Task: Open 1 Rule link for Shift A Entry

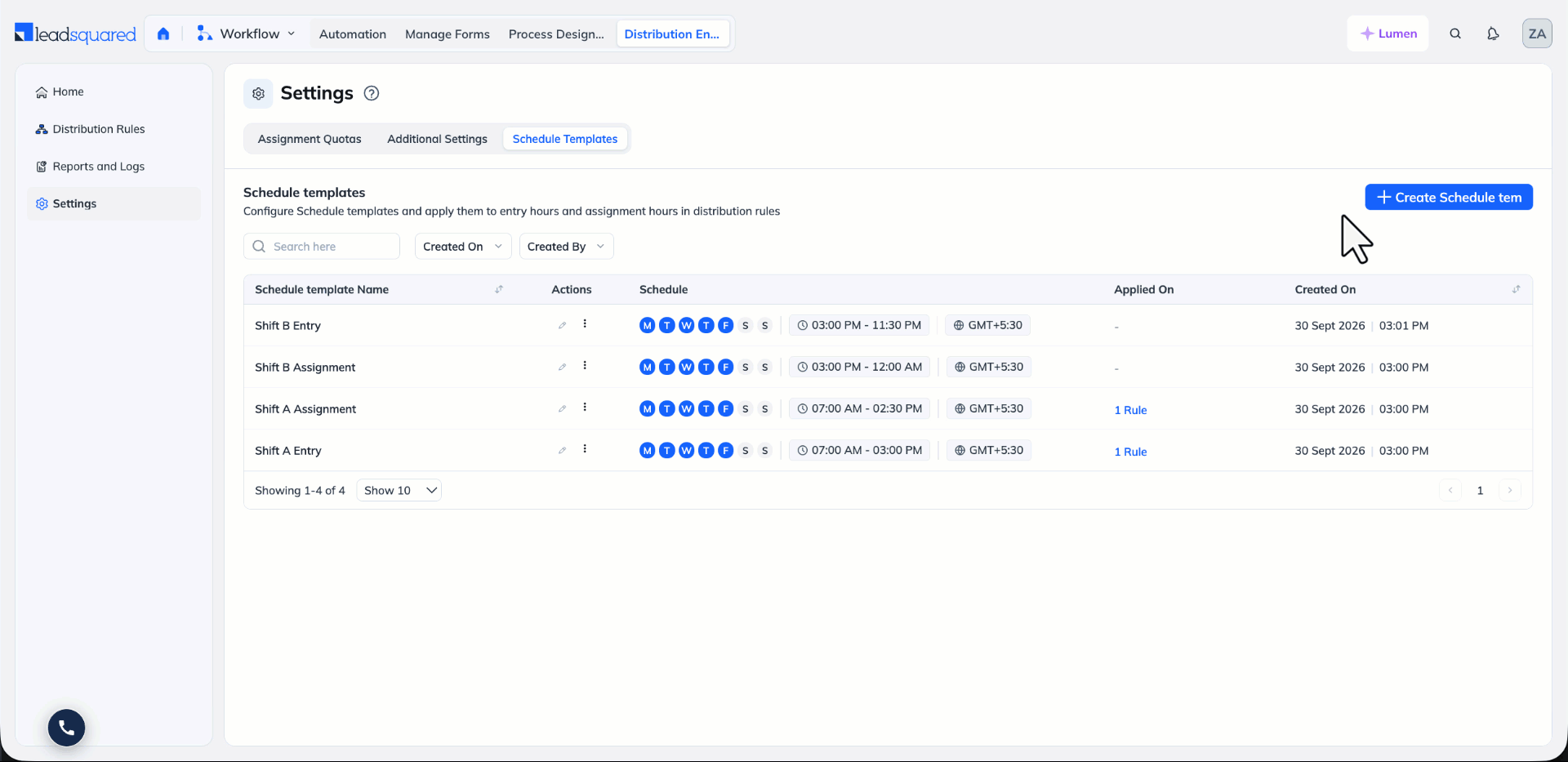Action: click(x=1130, y=452)
